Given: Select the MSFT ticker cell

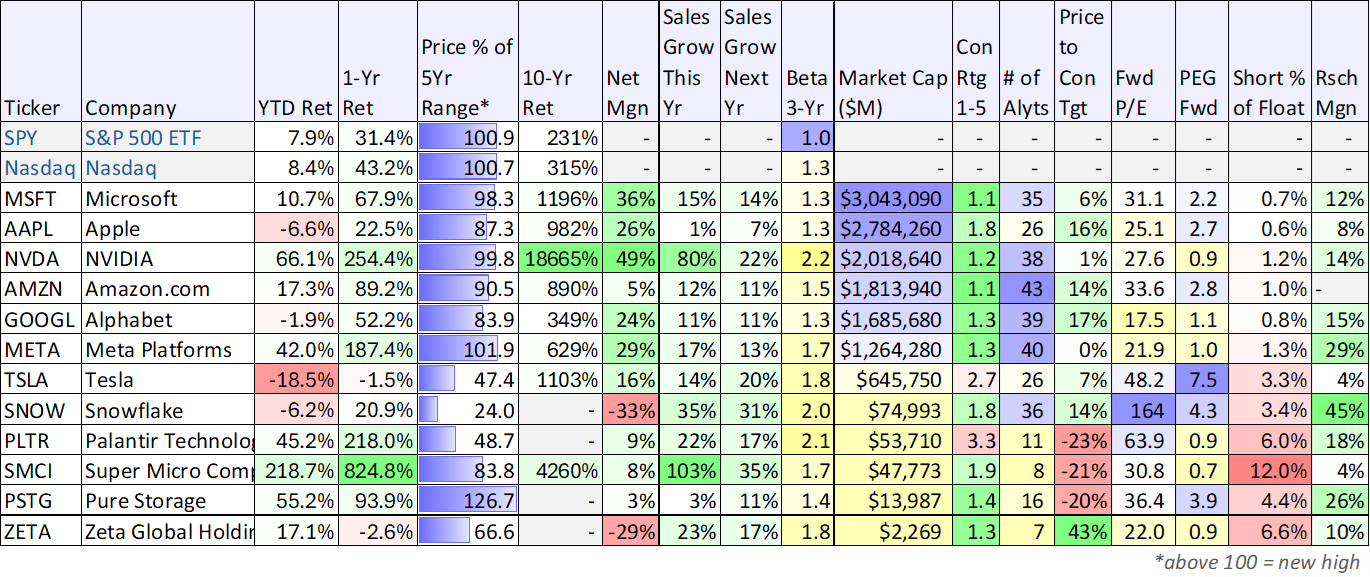Looking at the screenshot, I should 41,198.
